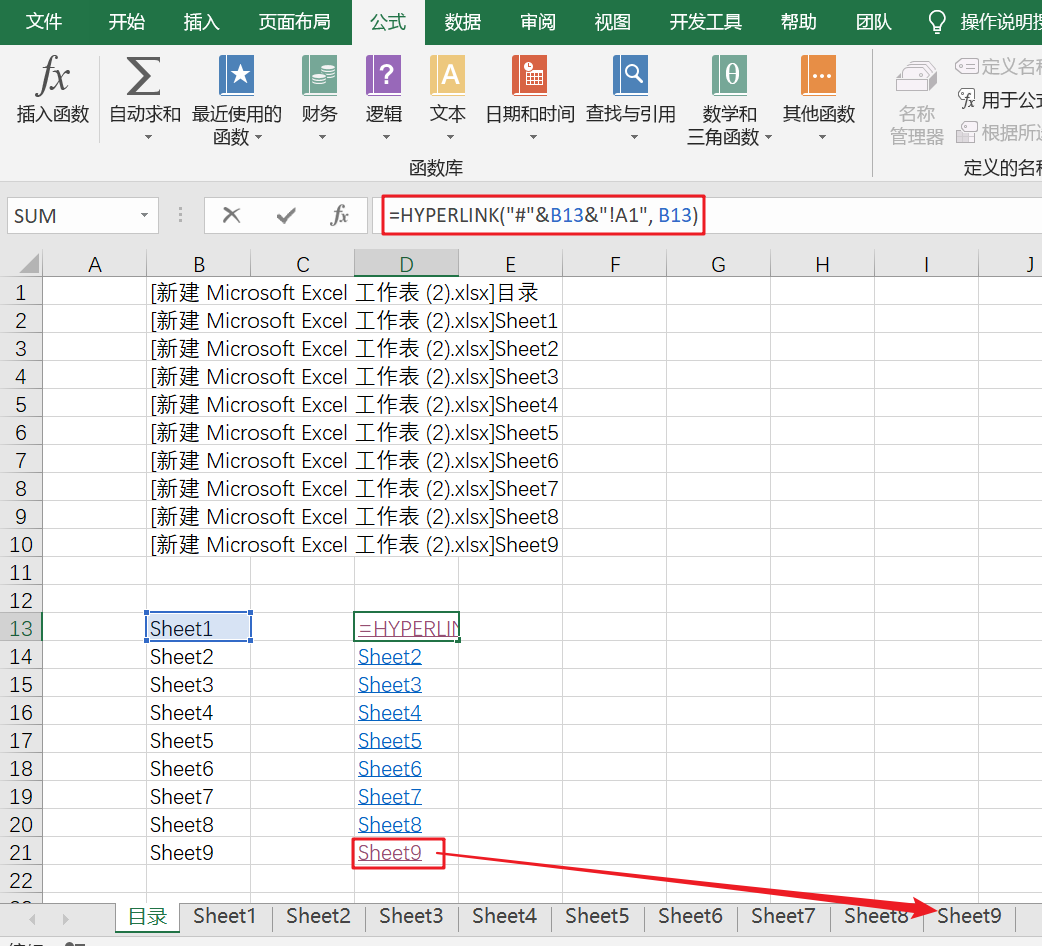Follow the Sheet8 hyperlink in column D
The image size is (1042, 946).
tap(389, 824)
